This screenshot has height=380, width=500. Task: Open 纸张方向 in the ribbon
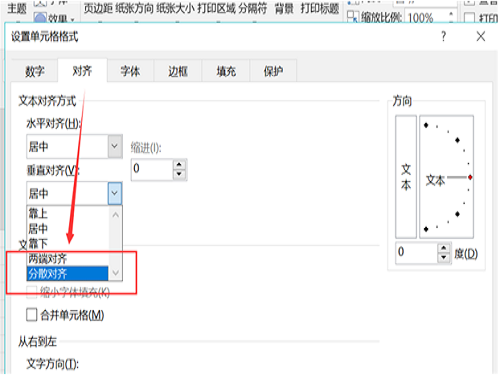pyautogui.click(x=134, y=8)
